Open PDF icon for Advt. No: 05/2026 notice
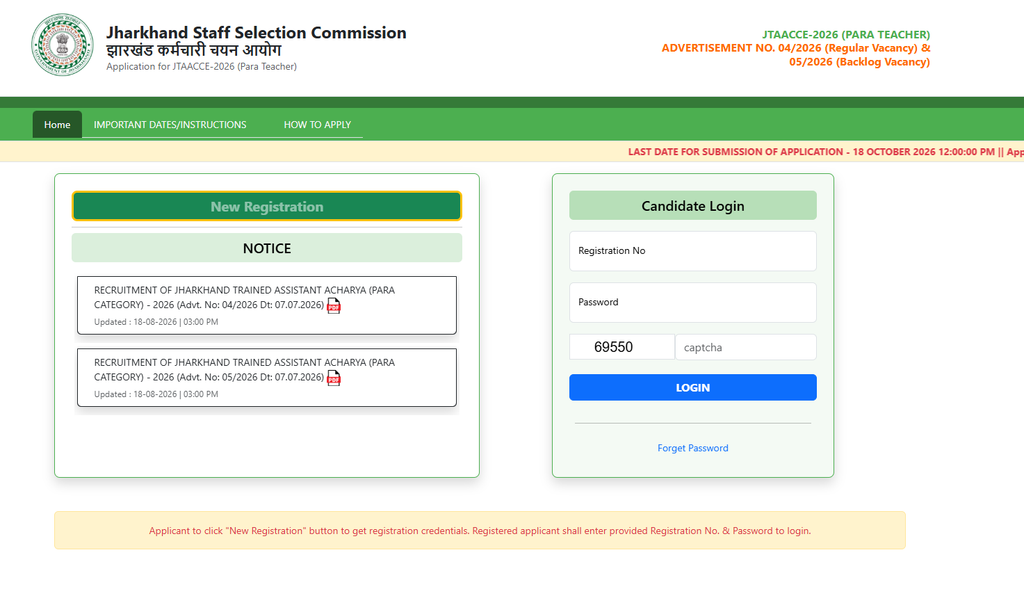The image size is (1024, 594). coord(334,378)
